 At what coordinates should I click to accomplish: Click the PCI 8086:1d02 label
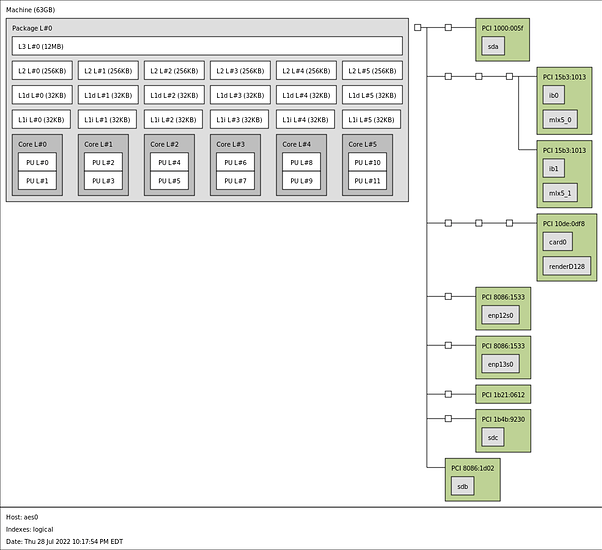pos(473,468)
